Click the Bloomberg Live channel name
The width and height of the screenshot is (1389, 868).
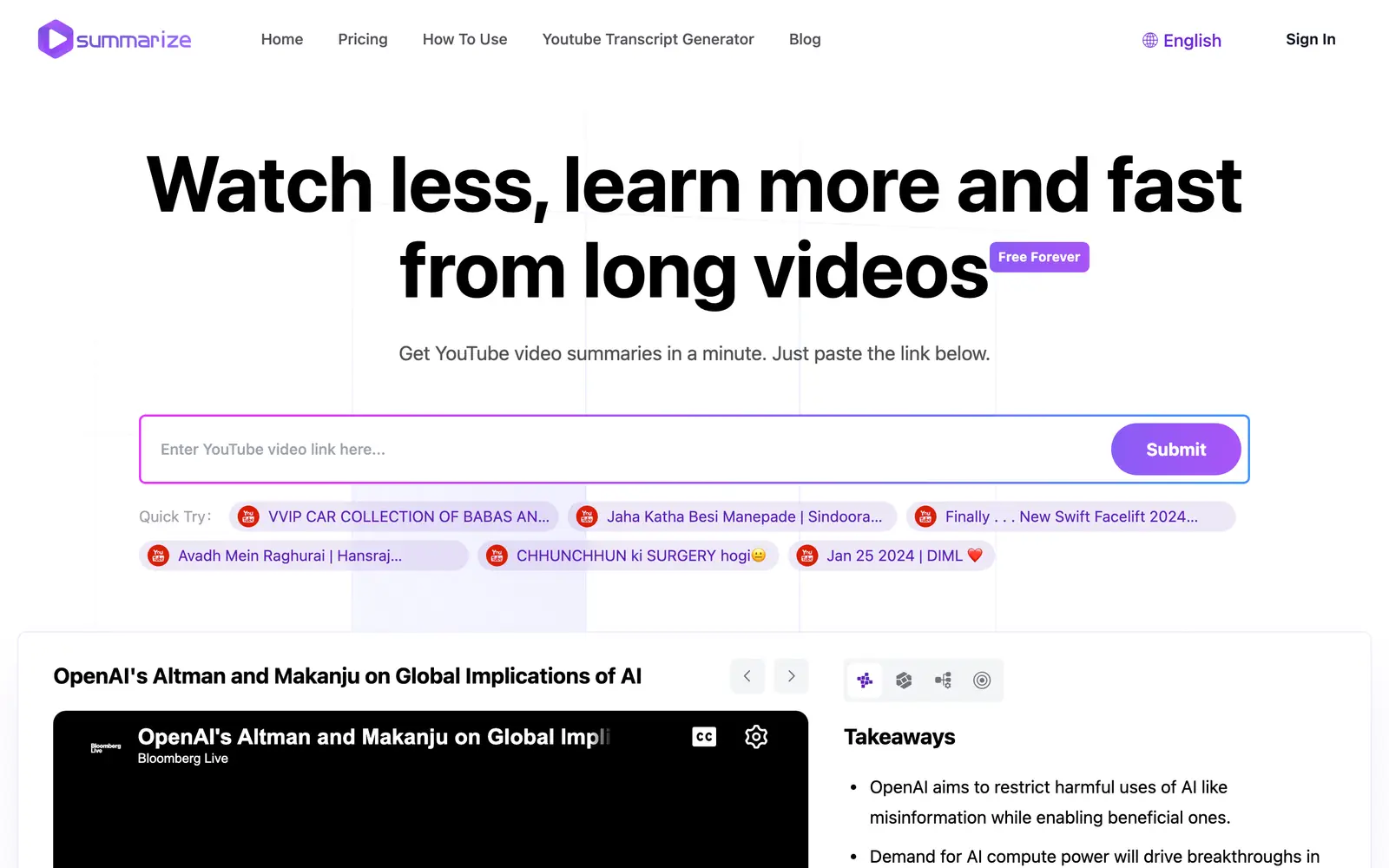pyautogui.click(x=183, y=759)
